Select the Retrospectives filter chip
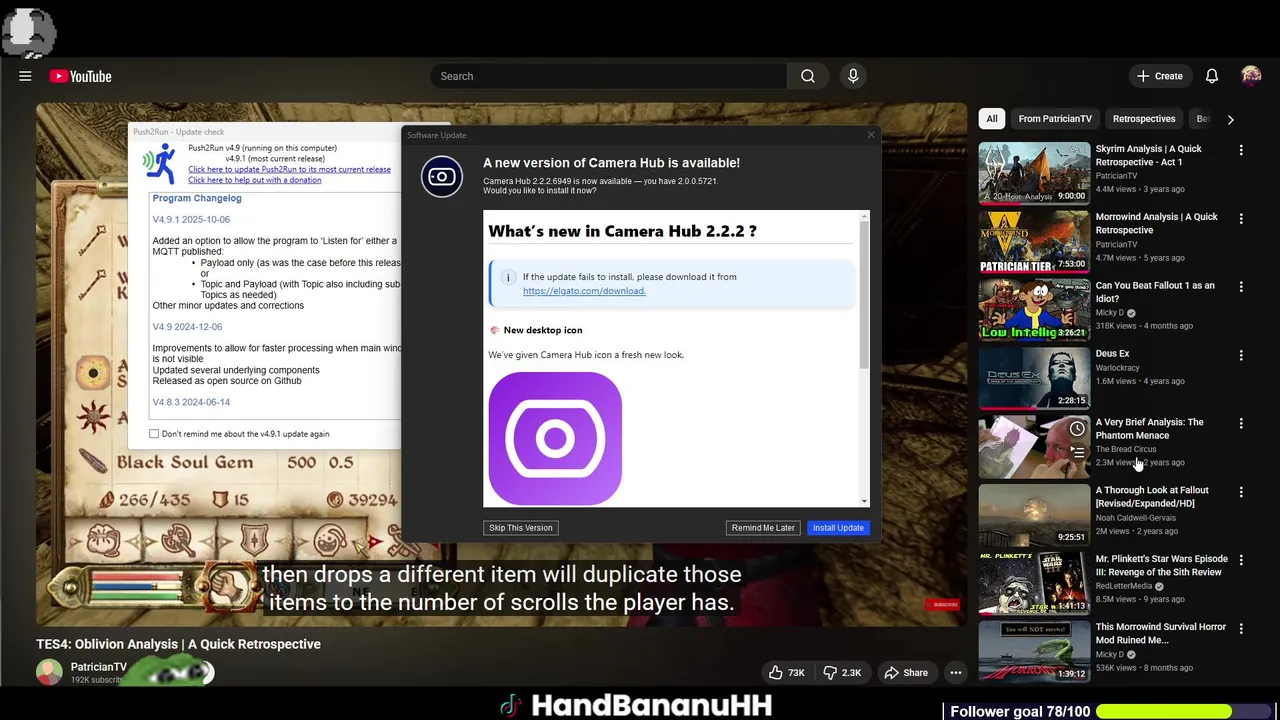1280x720 pixels. tap(1144, 119)
